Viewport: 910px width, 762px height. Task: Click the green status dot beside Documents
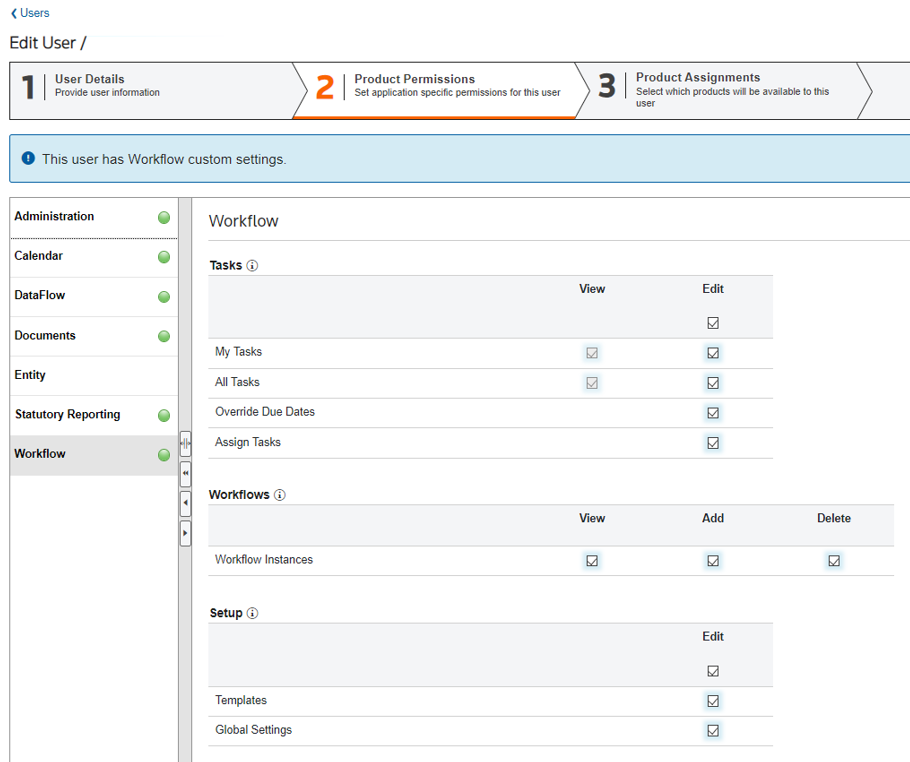[164, 336]
